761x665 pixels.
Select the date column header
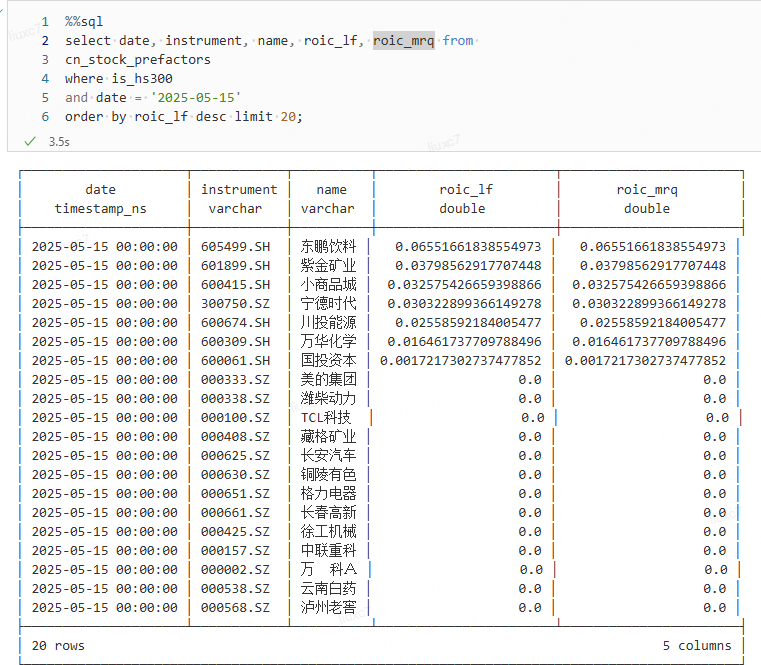100,189
